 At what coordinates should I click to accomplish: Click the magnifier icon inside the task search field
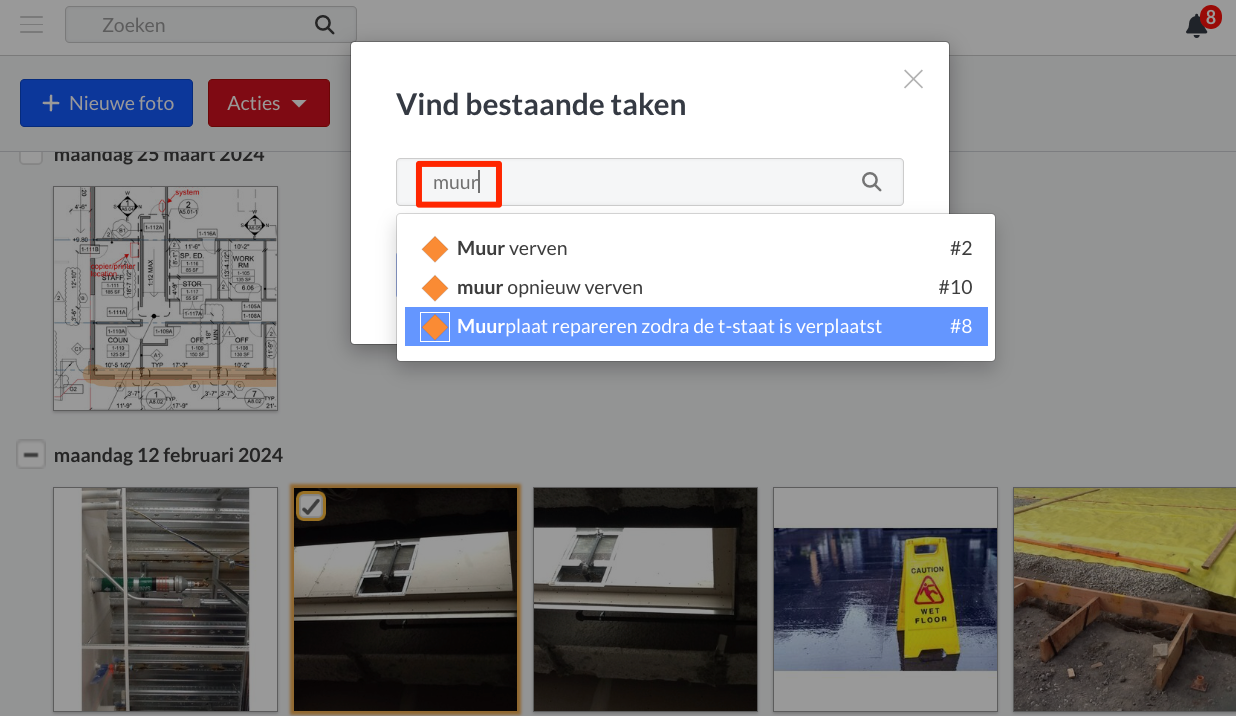(x=870, y=182)
